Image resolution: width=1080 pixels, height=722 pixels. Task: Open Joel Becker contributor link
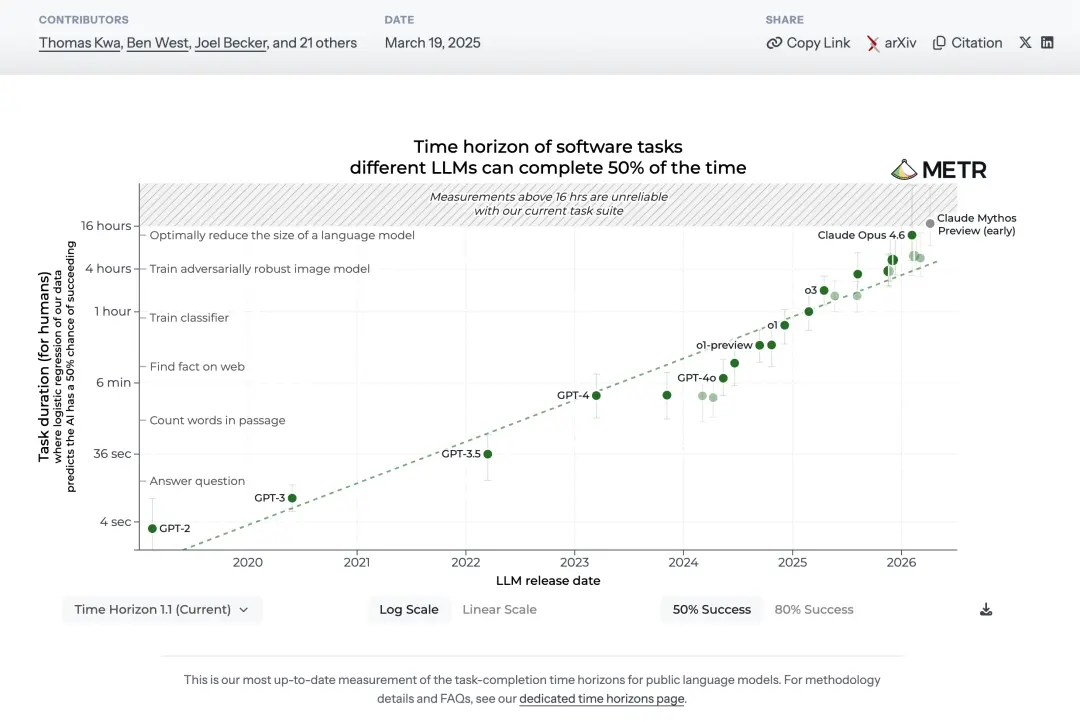[231, 43]
